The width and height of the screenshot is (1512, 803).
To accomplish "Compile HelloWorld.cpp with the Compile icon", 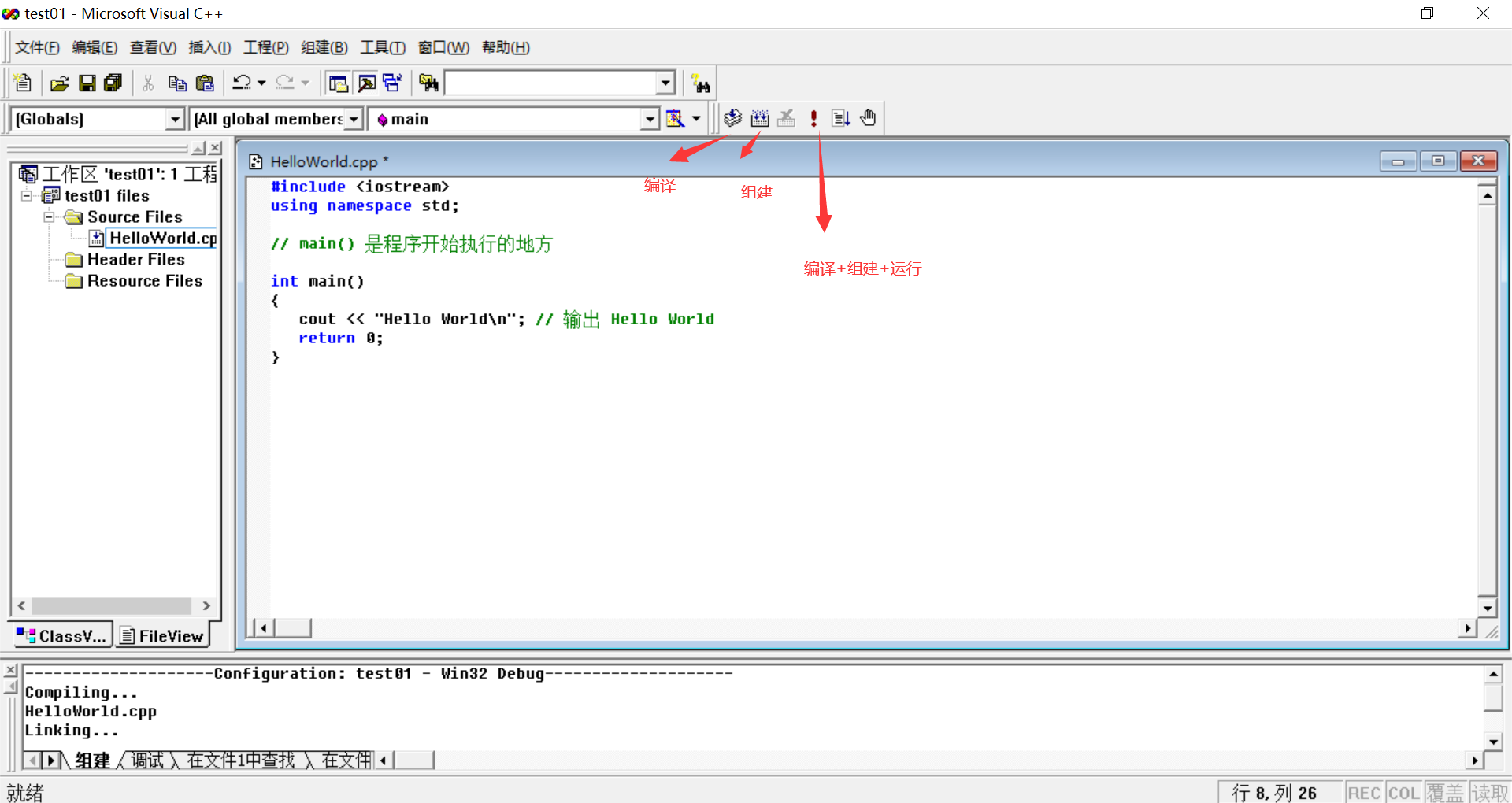I will 732,117.
